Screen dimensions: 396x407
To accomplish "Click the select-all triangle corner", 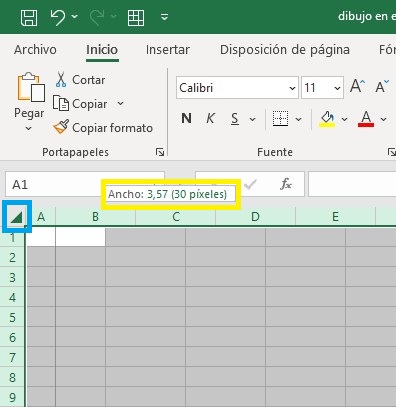I will pos(17,217).
